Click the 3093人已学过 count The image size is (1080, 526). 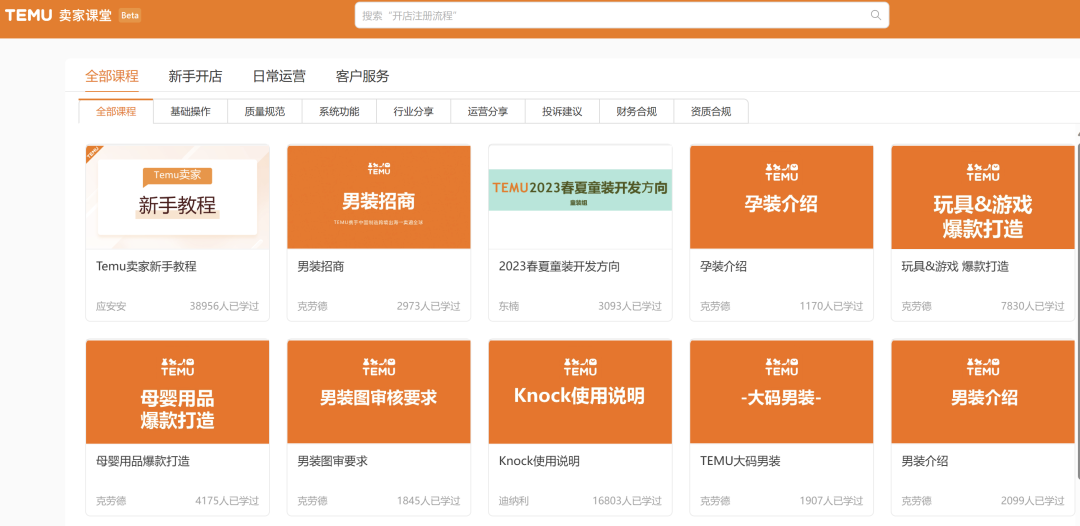pos(630,306)
